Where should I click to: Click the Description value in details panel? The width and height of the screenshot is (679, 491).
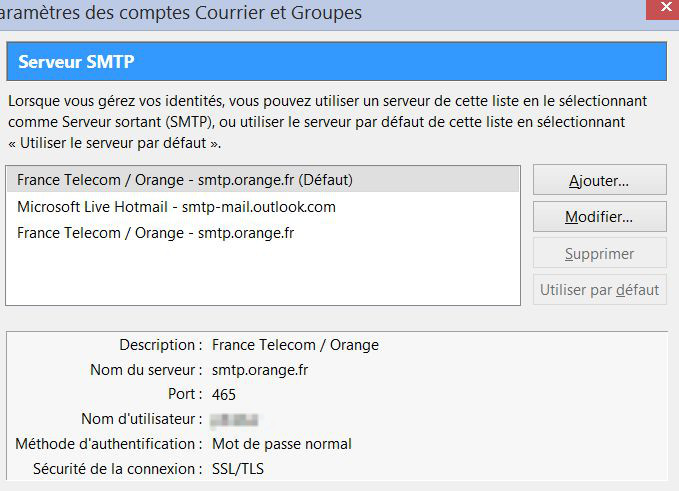295,345
